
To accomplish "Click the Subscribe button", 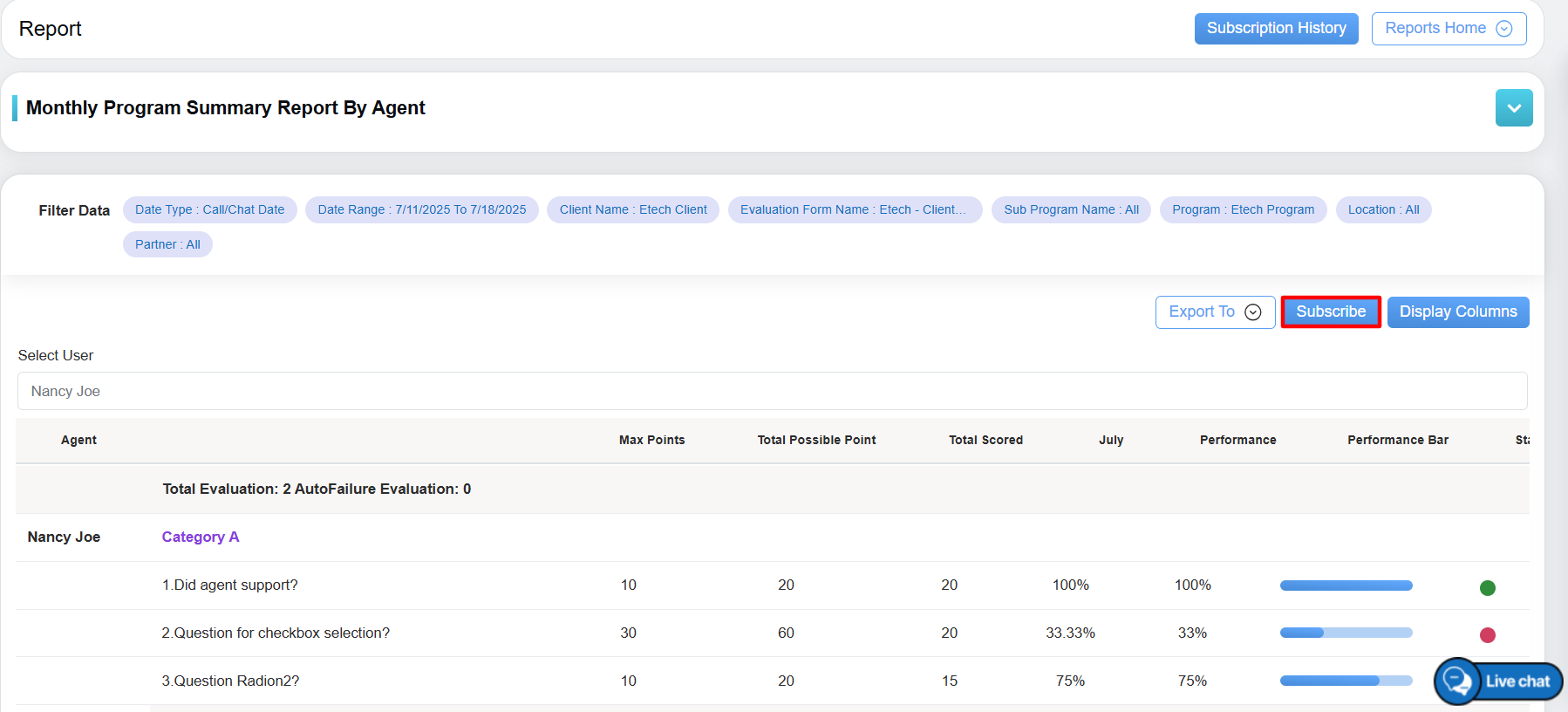I will pos(1330,312).
